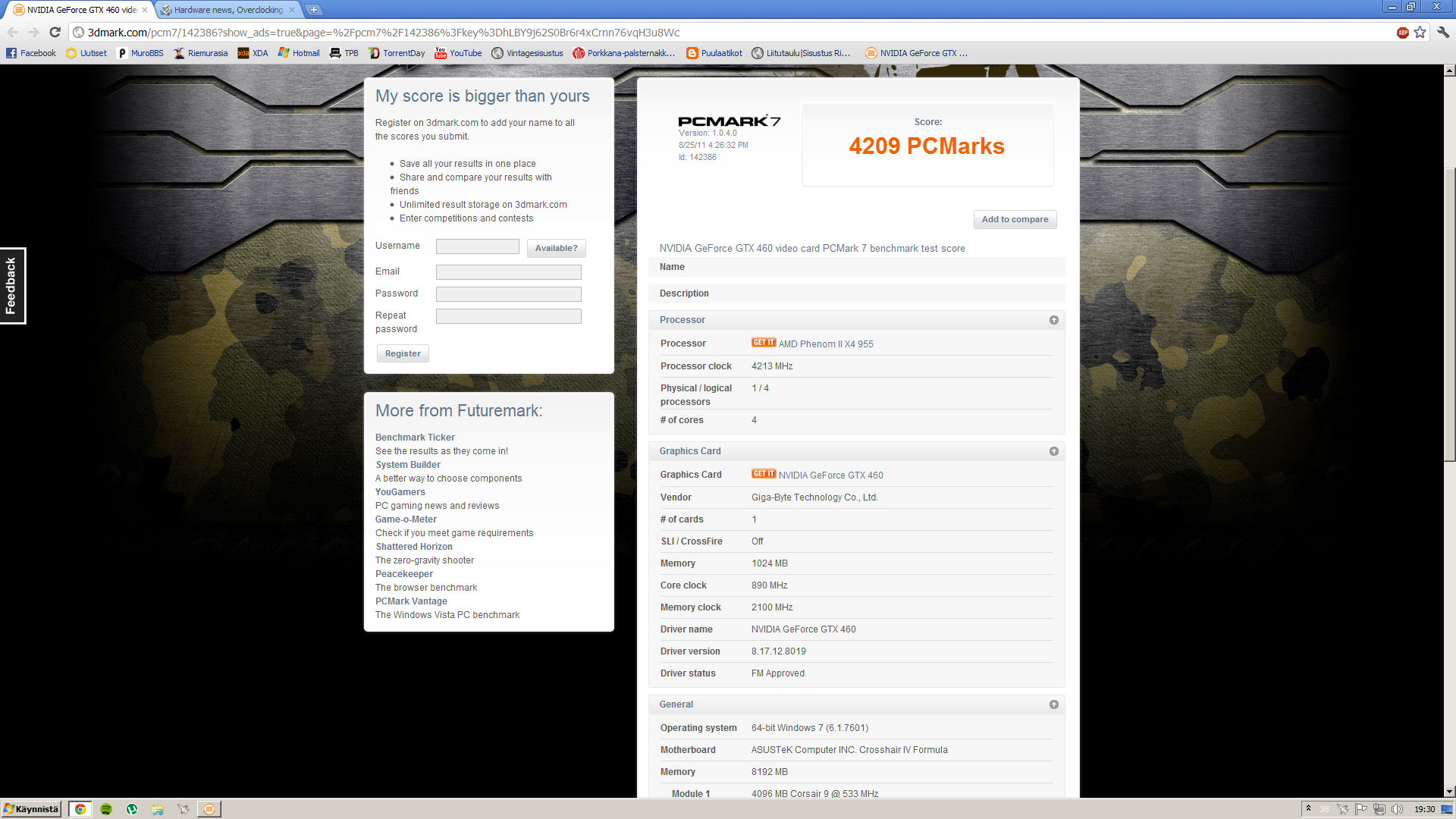Open the Hotmail bookmark
This screenshot has height=819, width=1456.
[x=299, y=53]
